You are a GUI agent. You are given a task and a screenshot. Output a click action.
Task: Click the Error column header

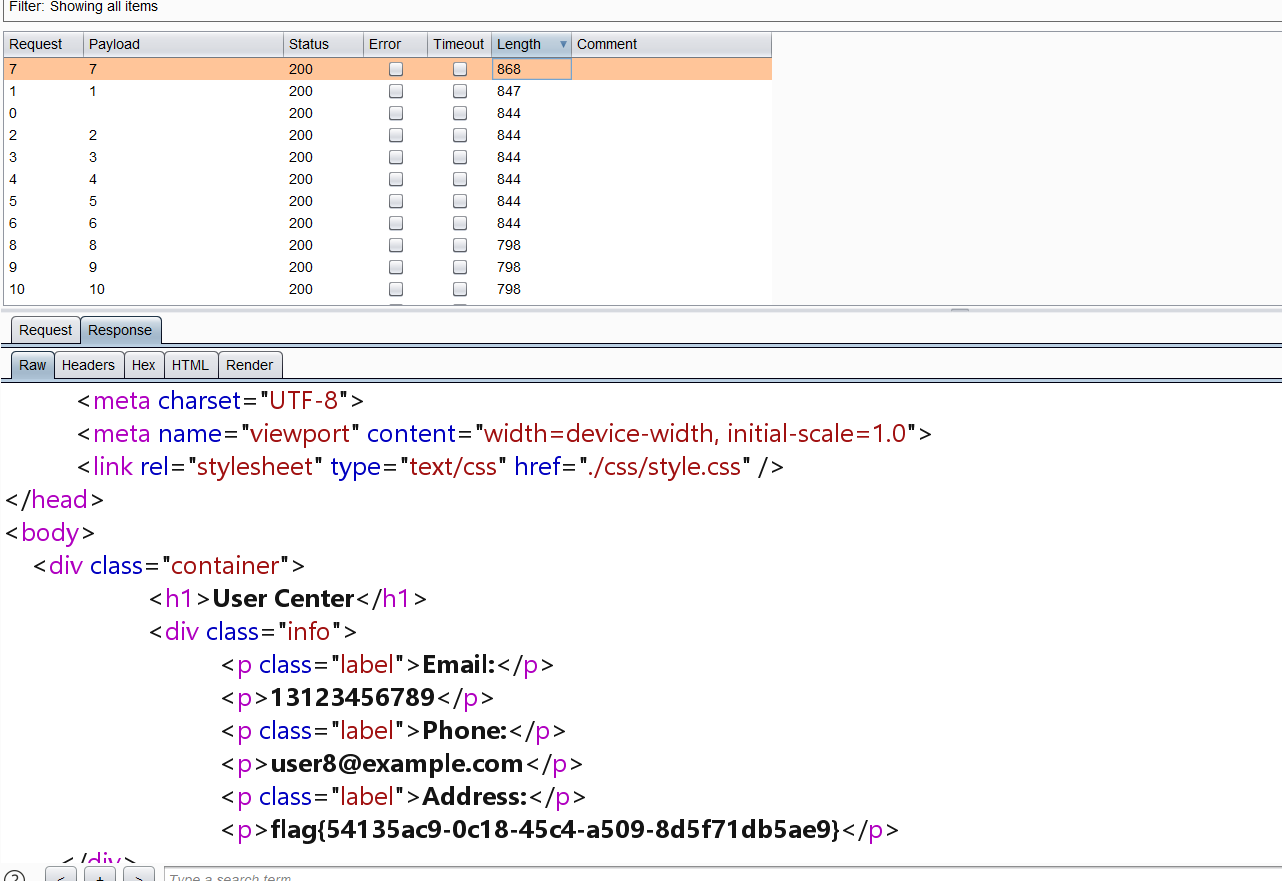click(x=396, y=44)
